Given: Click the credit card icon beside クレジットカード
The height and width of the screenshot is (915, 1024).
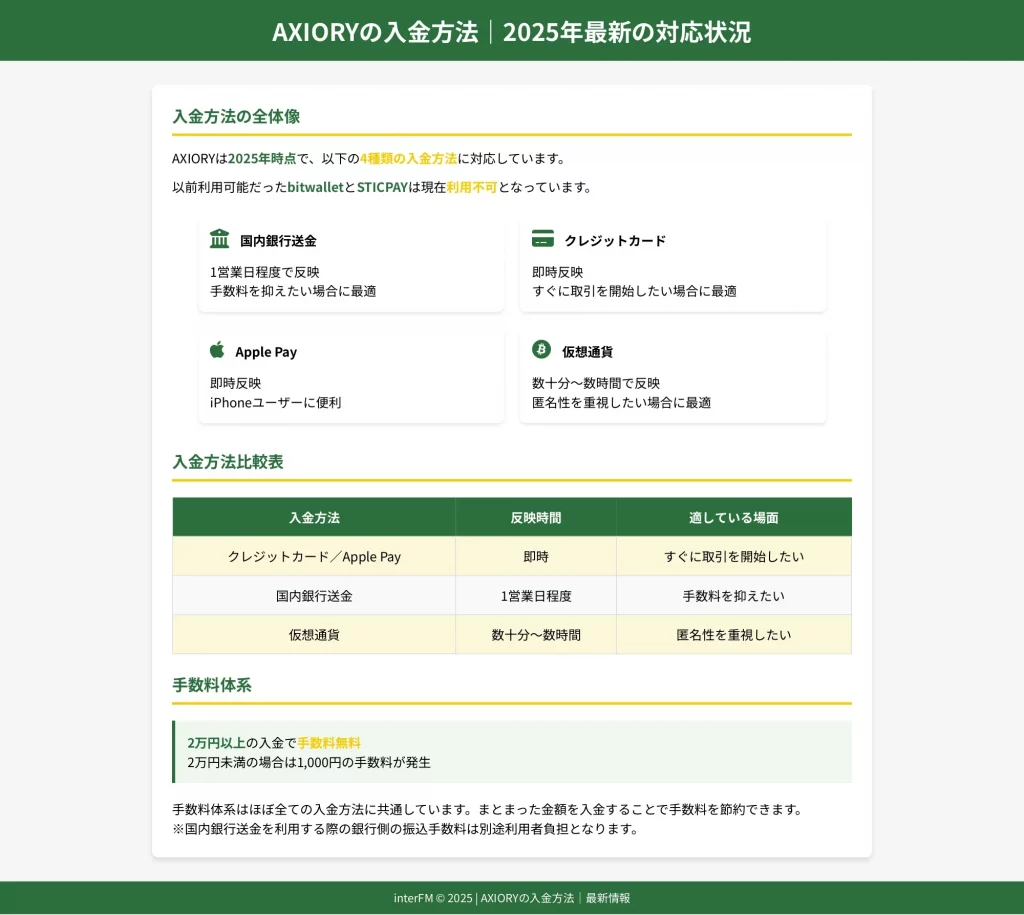Looking at the screenshot, I should tap(542, 239).
